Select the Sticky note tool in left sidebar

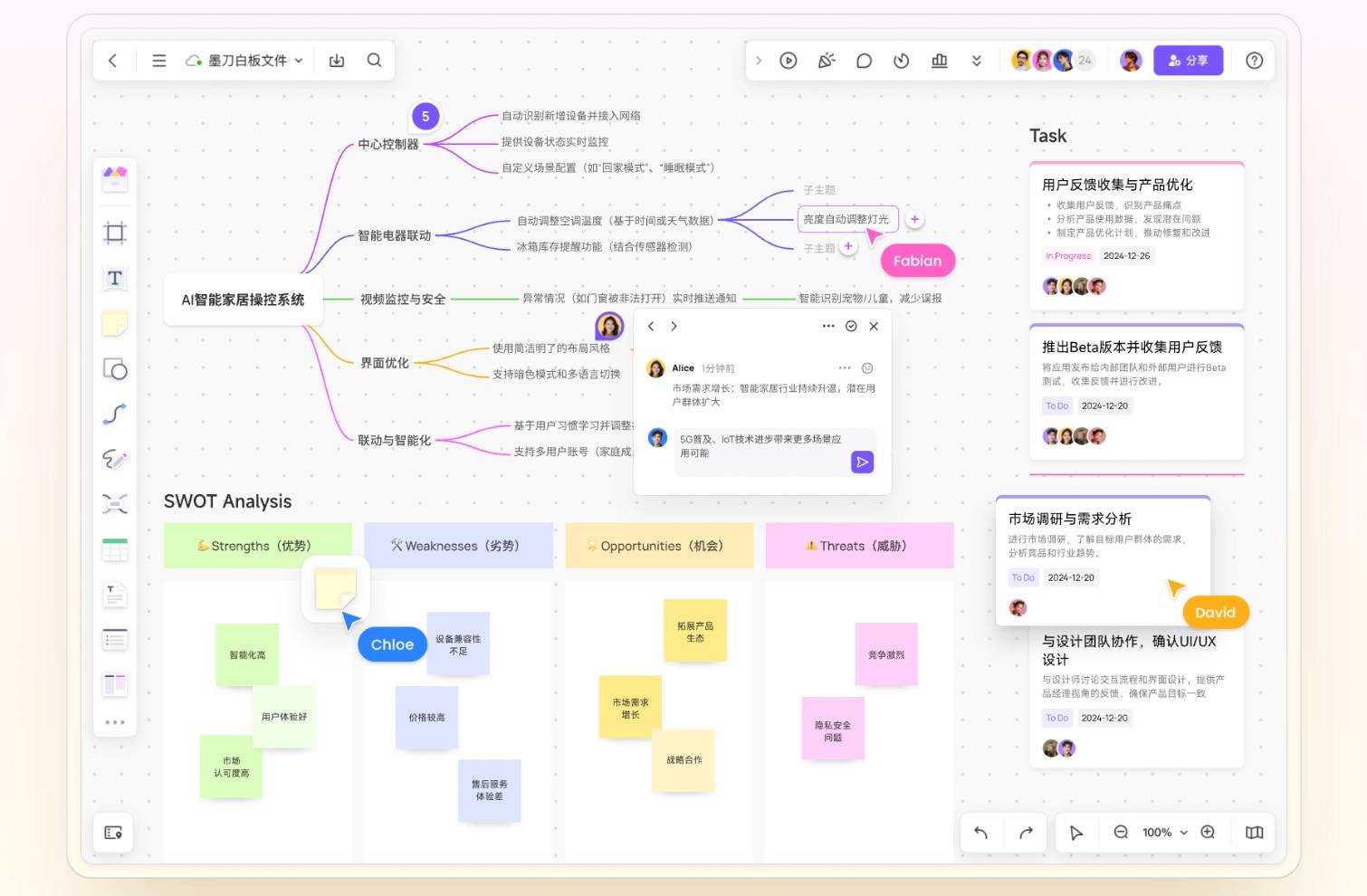point(115,323)
